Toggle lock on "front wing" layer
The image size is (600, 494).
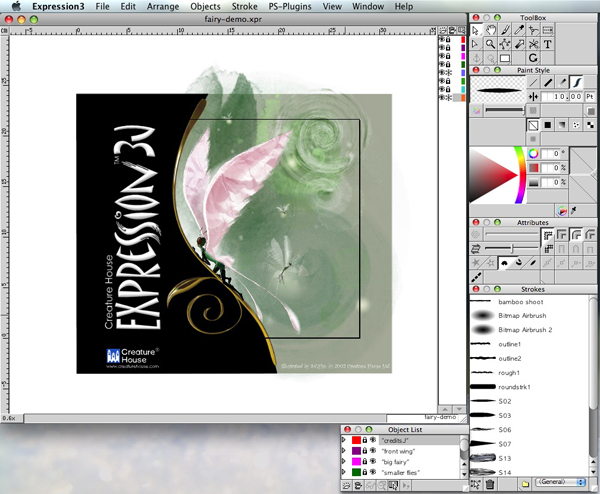pos(365,451)
